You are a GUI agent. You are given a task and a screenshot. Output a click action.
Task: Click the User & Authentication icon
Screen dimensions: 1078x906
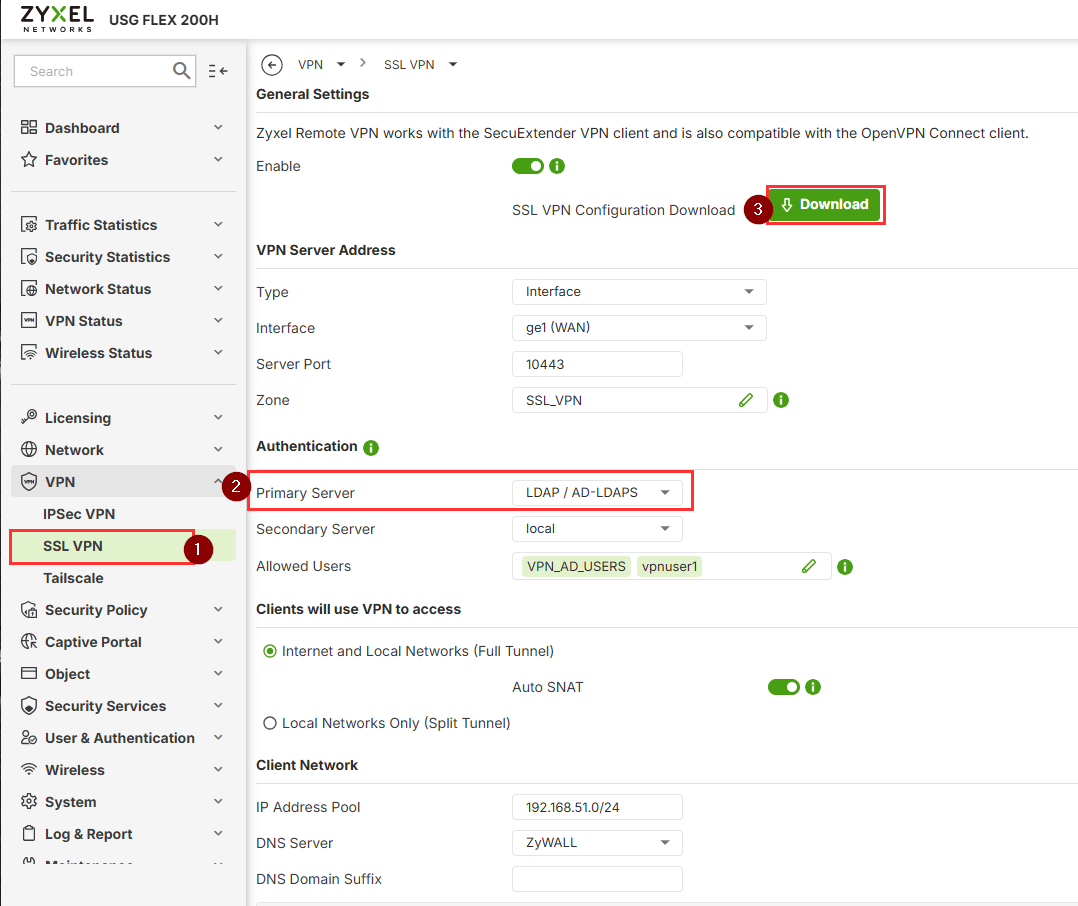click(29, 738)
